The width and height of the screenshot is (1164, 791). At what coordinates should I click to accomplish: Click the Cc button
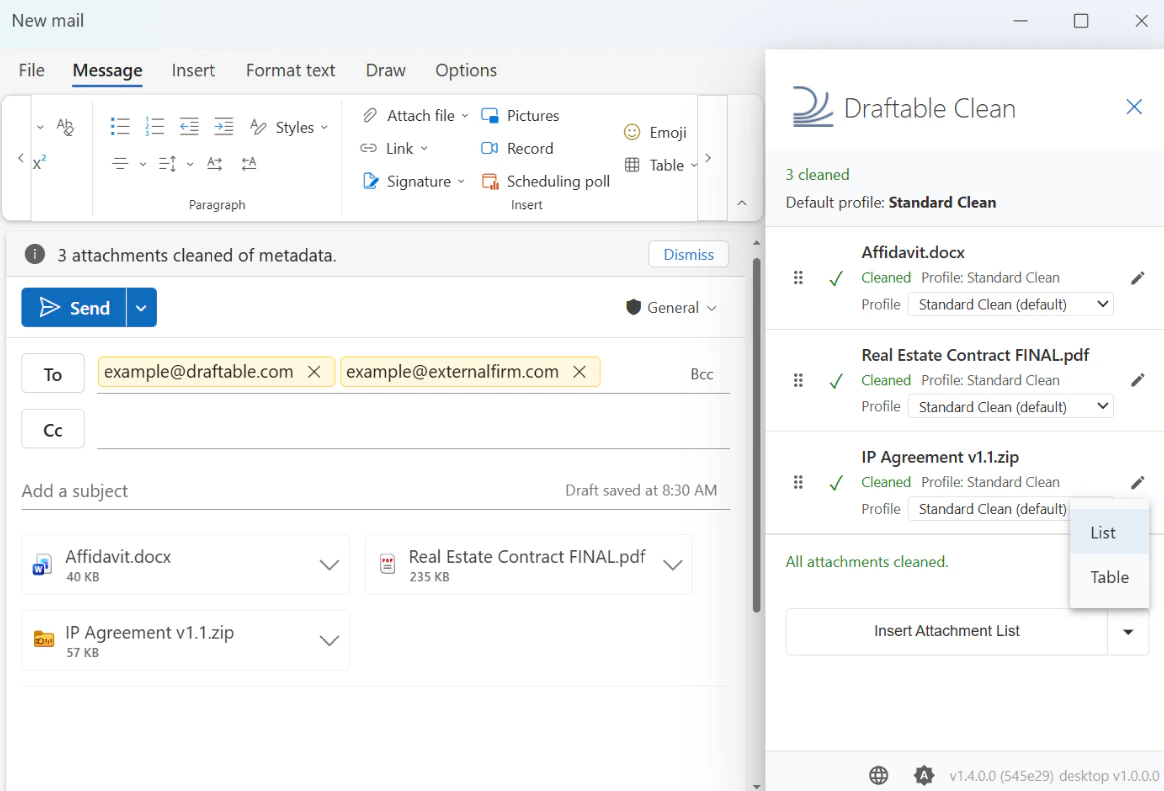coord(53,430)
